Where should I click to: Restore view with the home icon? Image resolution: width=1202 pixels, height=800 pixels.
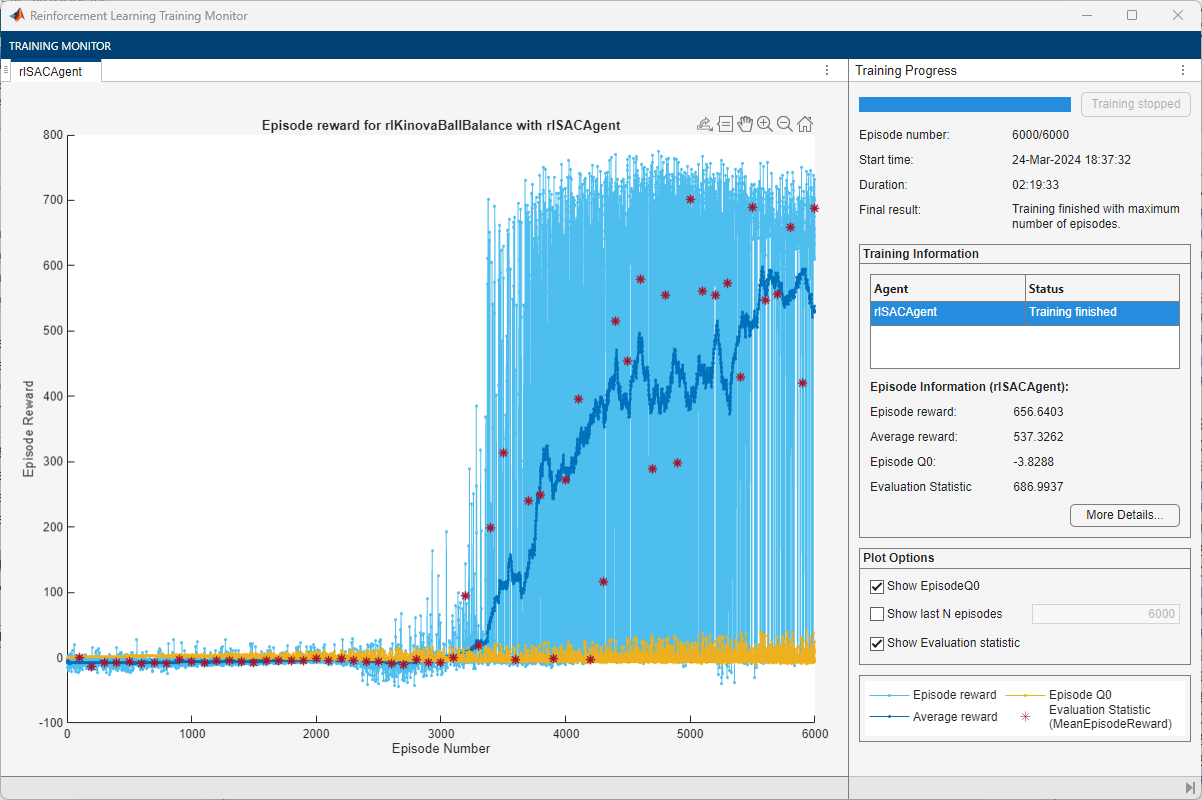pos(805,124)
